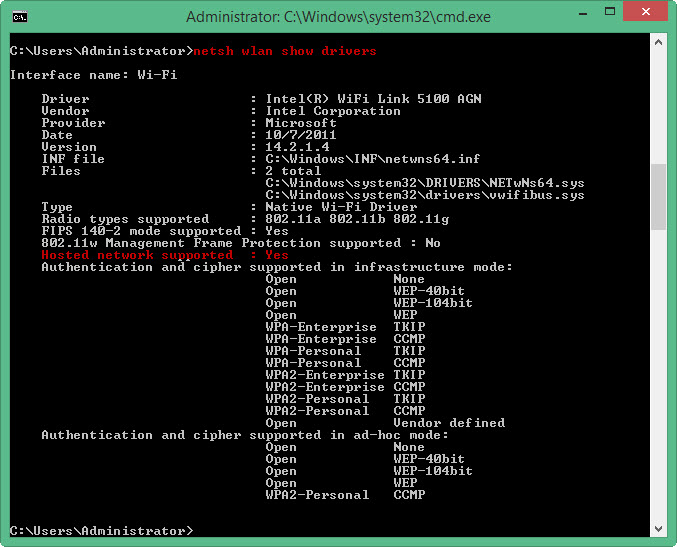
Task: Click the driver date 10/7/2011
Action: pos(301,135)
